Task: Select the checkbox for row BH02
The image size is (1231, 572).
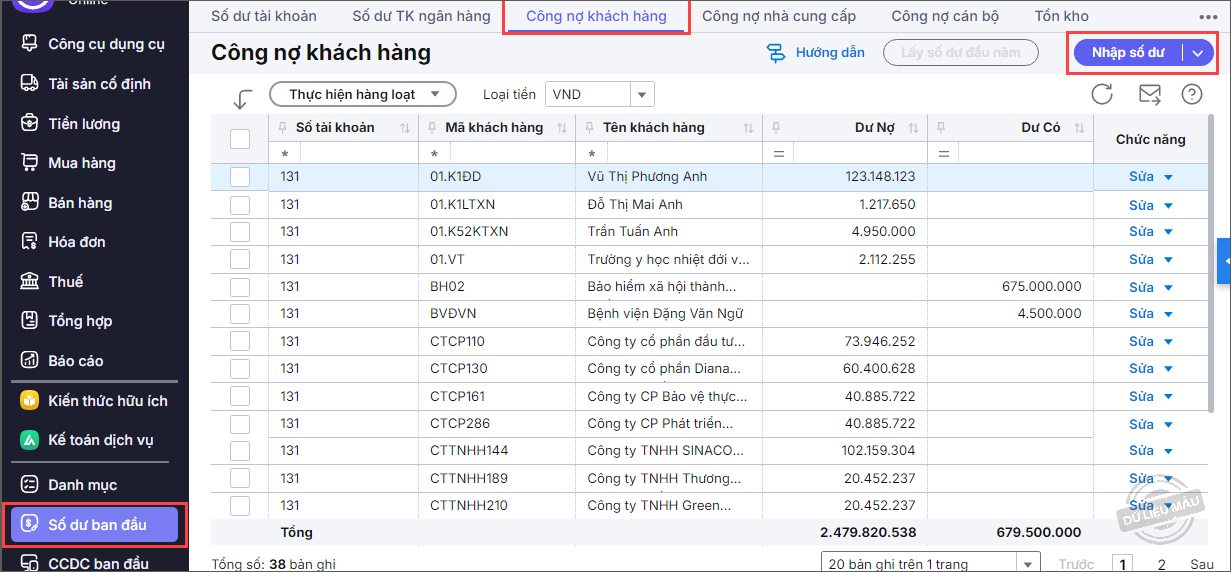Action: coord(240,286)
